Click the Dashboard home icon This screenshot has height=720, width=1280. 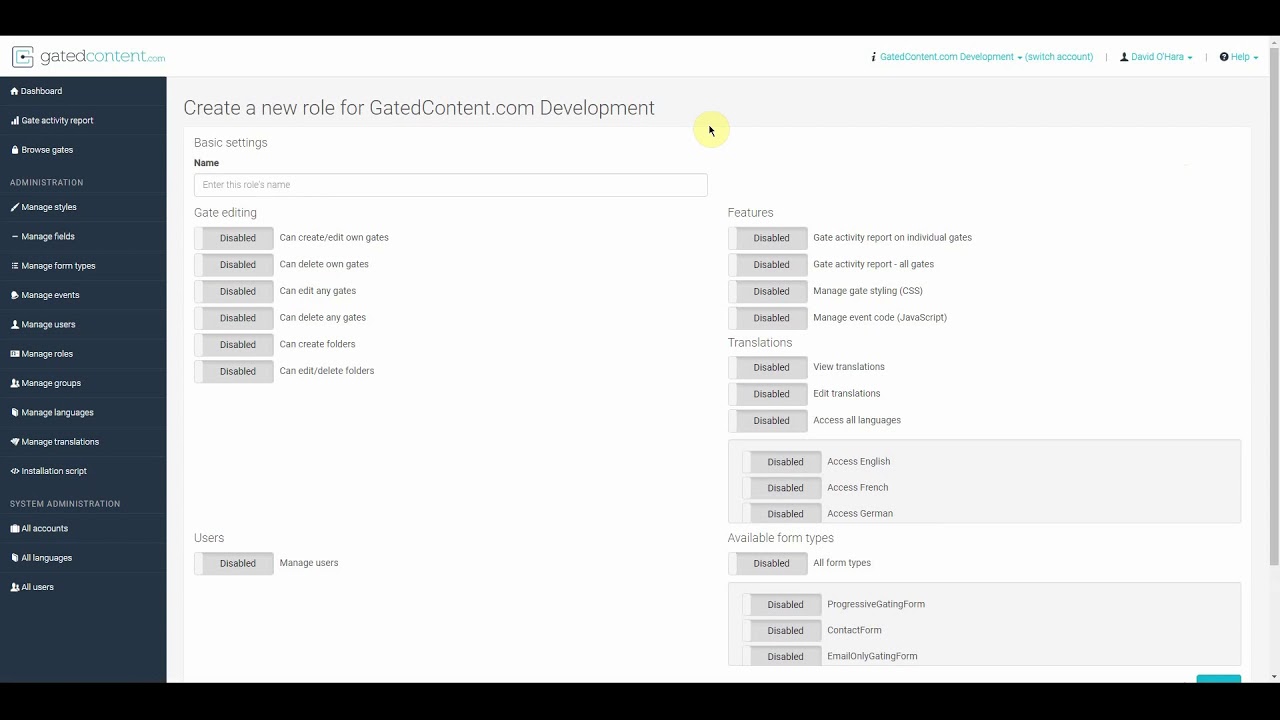point(15,91)
